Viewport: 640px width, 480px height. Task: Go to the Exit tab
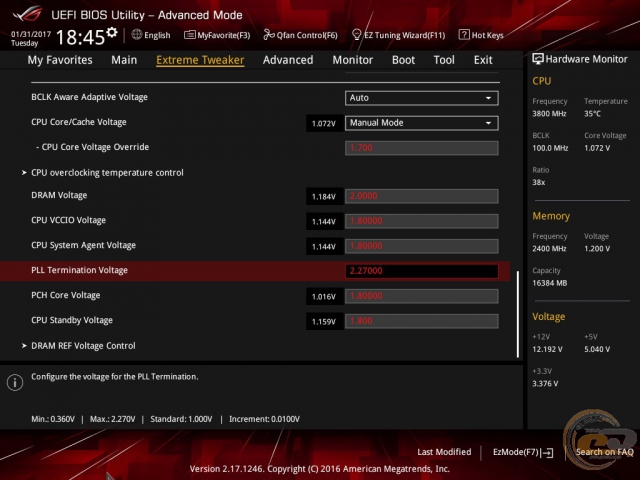tap(483, 60)
